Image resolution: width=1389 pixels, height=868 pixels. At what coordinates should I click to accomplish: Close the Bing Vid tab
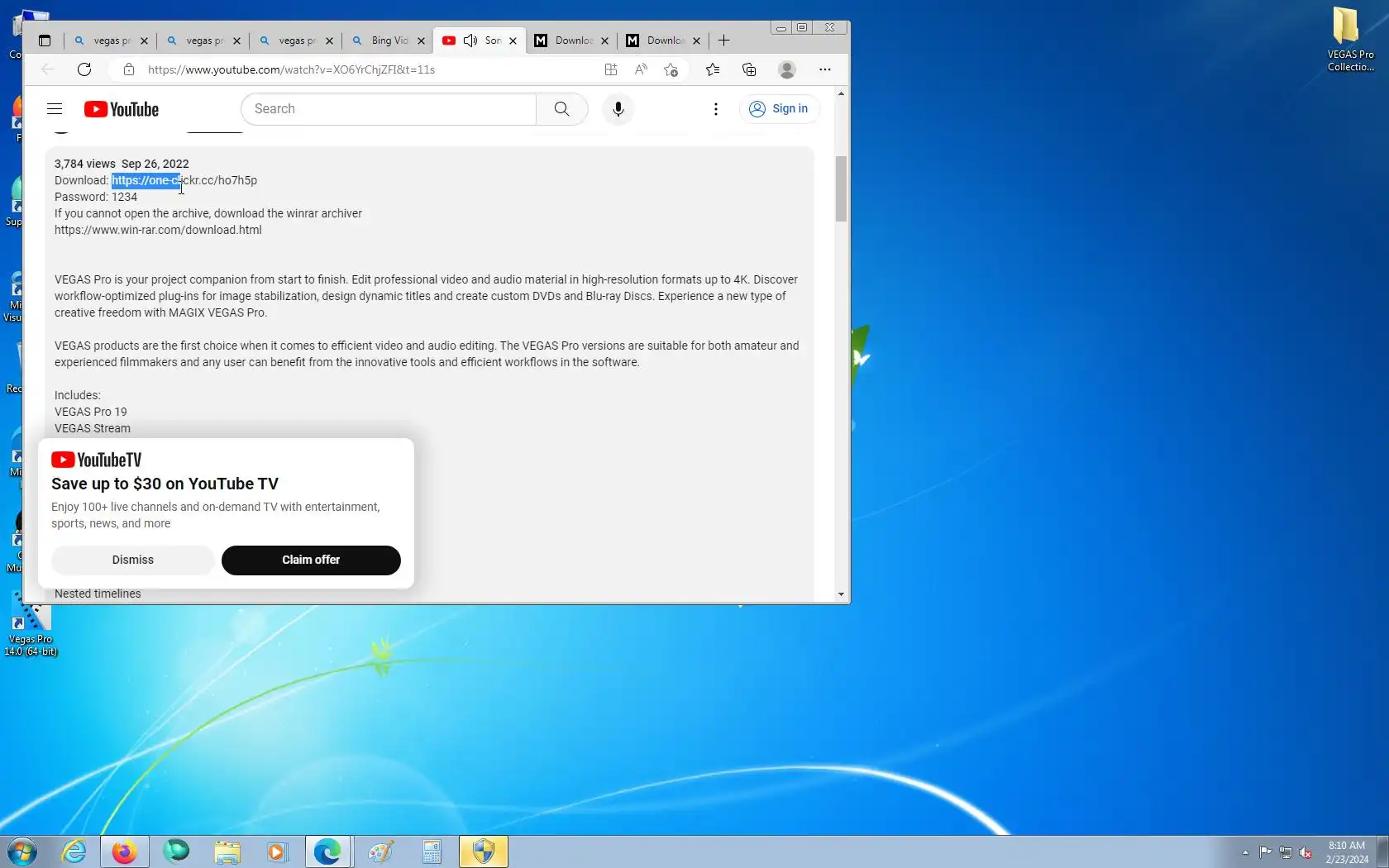(421, 41)
